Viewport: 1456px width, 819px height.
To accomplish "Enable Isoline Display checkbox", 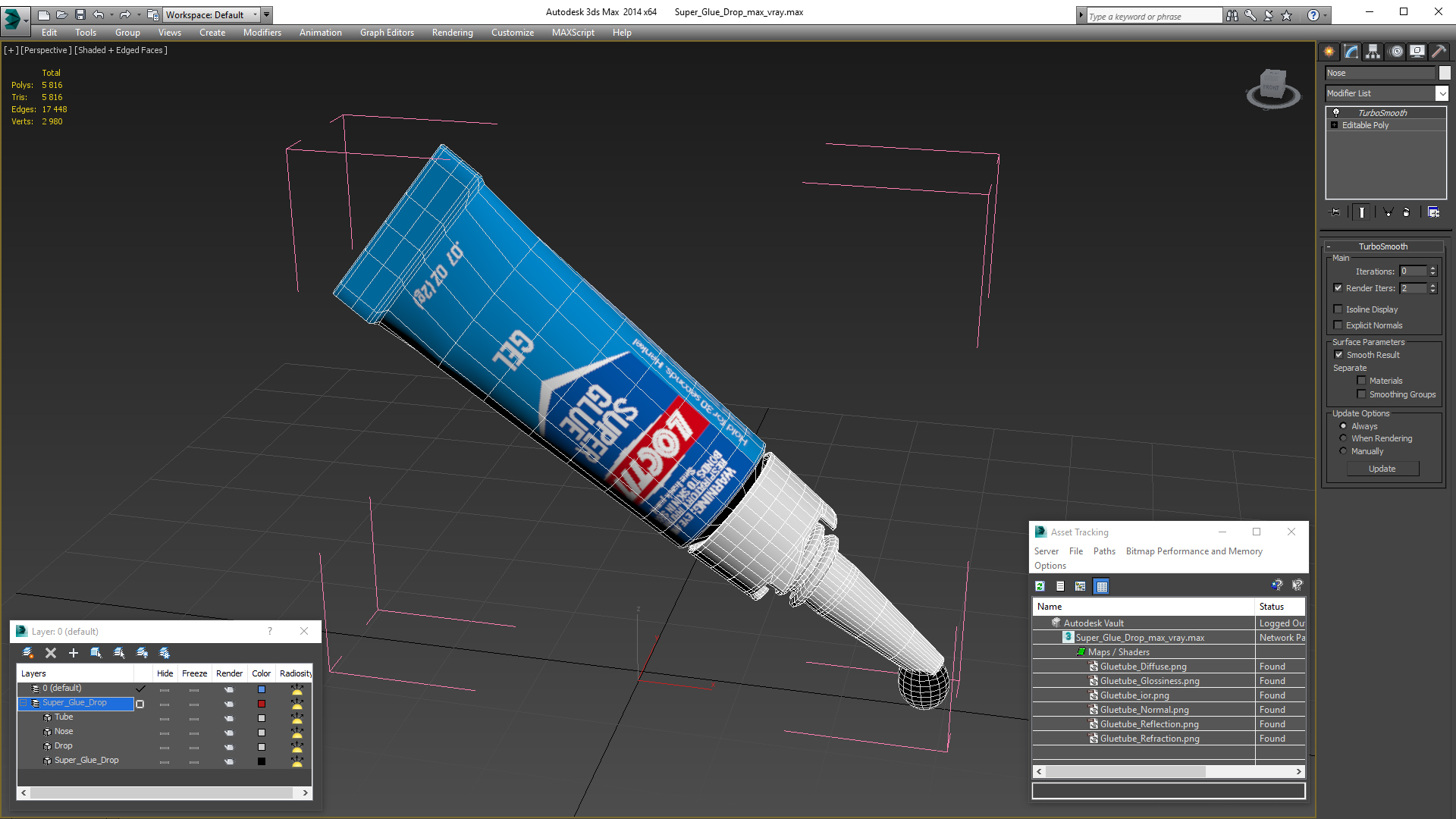I will 1338,309.
